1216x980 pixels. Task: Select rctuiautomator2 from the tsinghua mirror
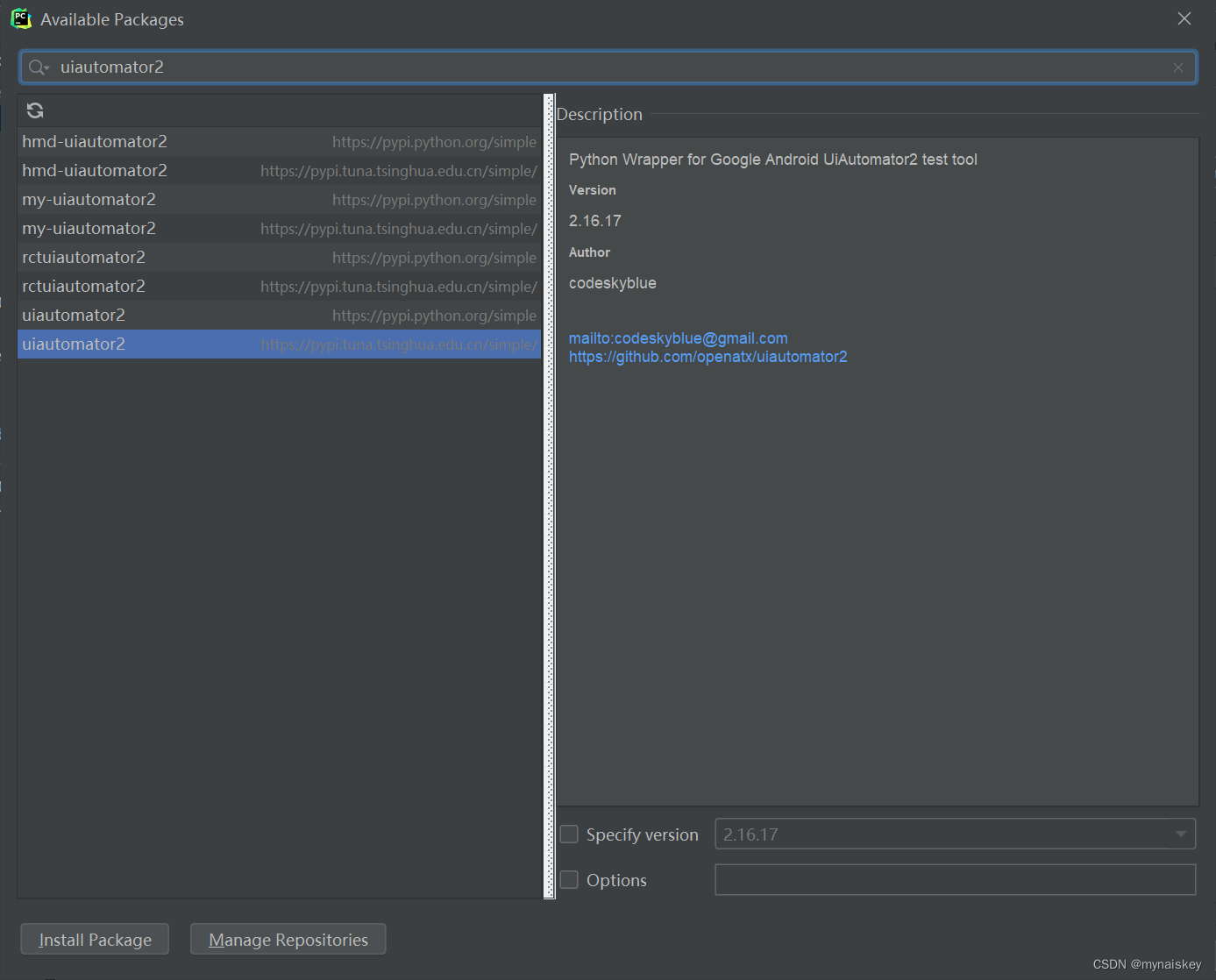click(84, 287)
